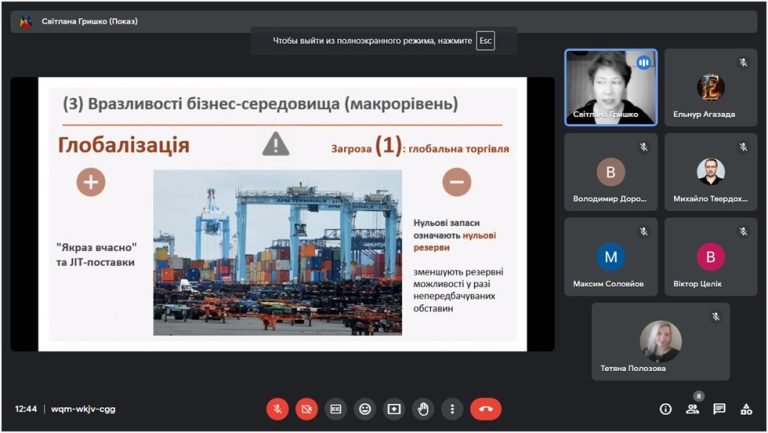Click presenter name Світлана Гришко (Показ)
Screen dimensions: 768x433
[90, 21]
